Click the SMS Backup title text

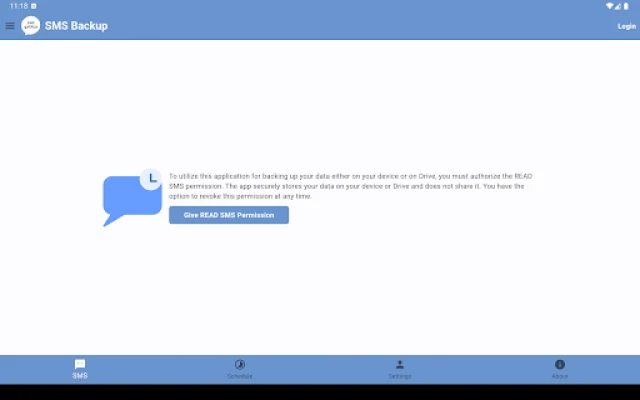tap(76, 26)
